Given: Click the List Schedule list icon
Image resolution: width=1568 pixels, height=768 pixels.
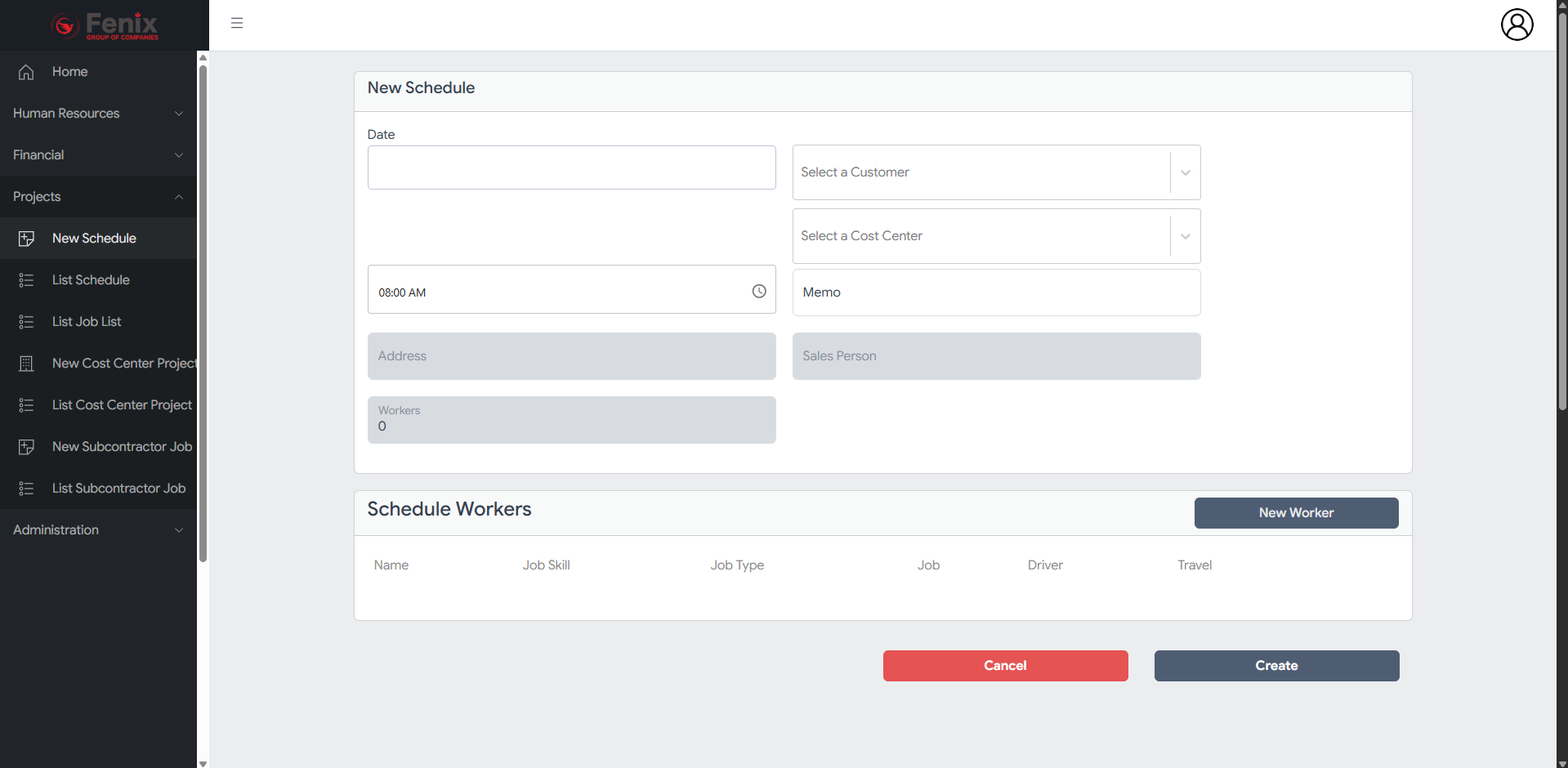Looking at the screenshot, I should coord(26,280).
